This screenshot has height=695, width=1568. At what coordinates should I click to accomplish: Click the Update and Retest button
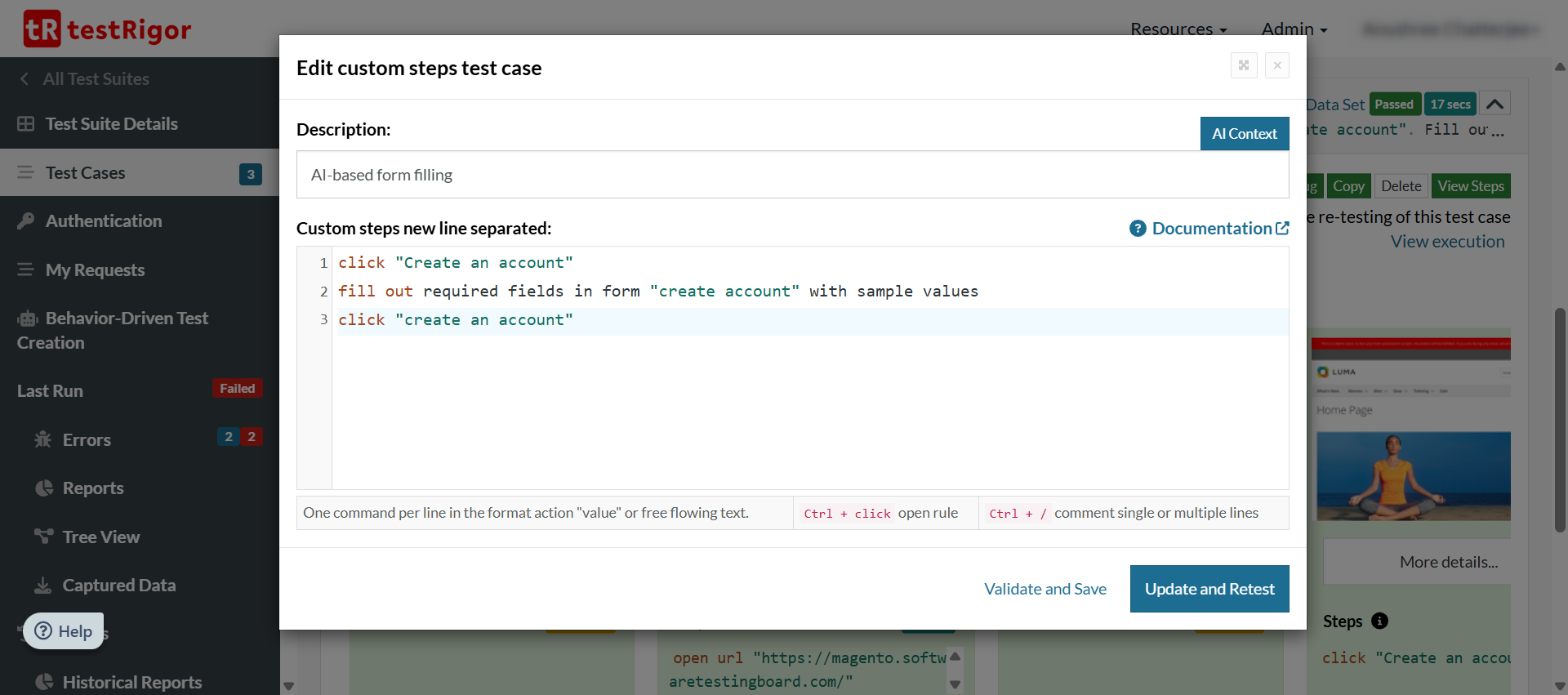click(1209, 589)
